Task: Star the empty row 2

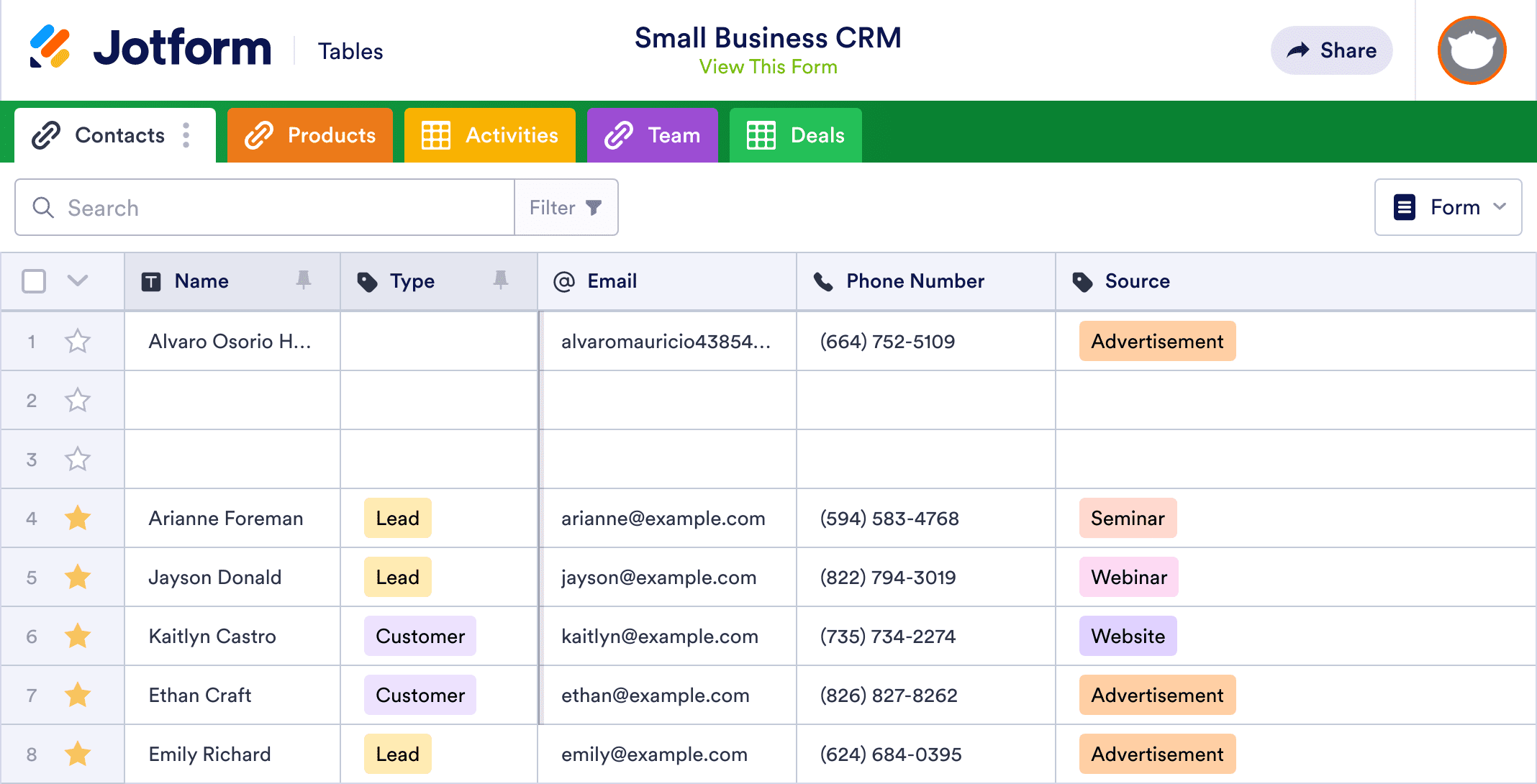Action: click(78, 400)
